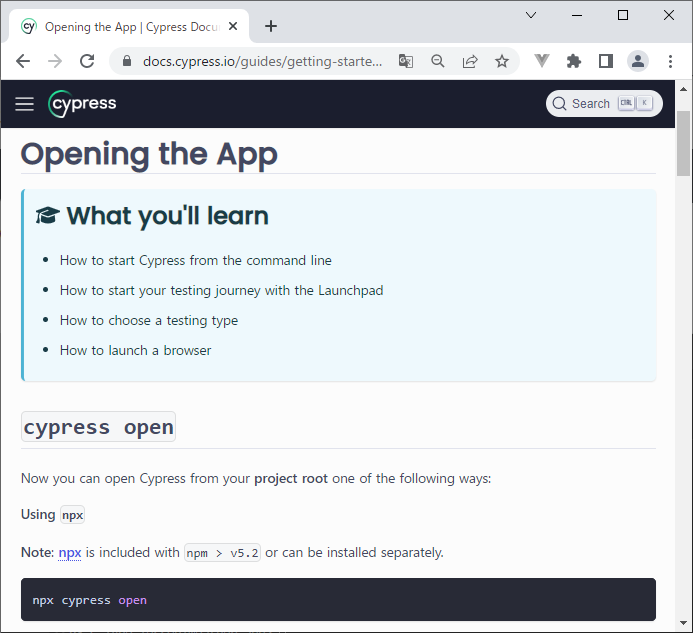Click the browser Forward arrow

[55, 61]
